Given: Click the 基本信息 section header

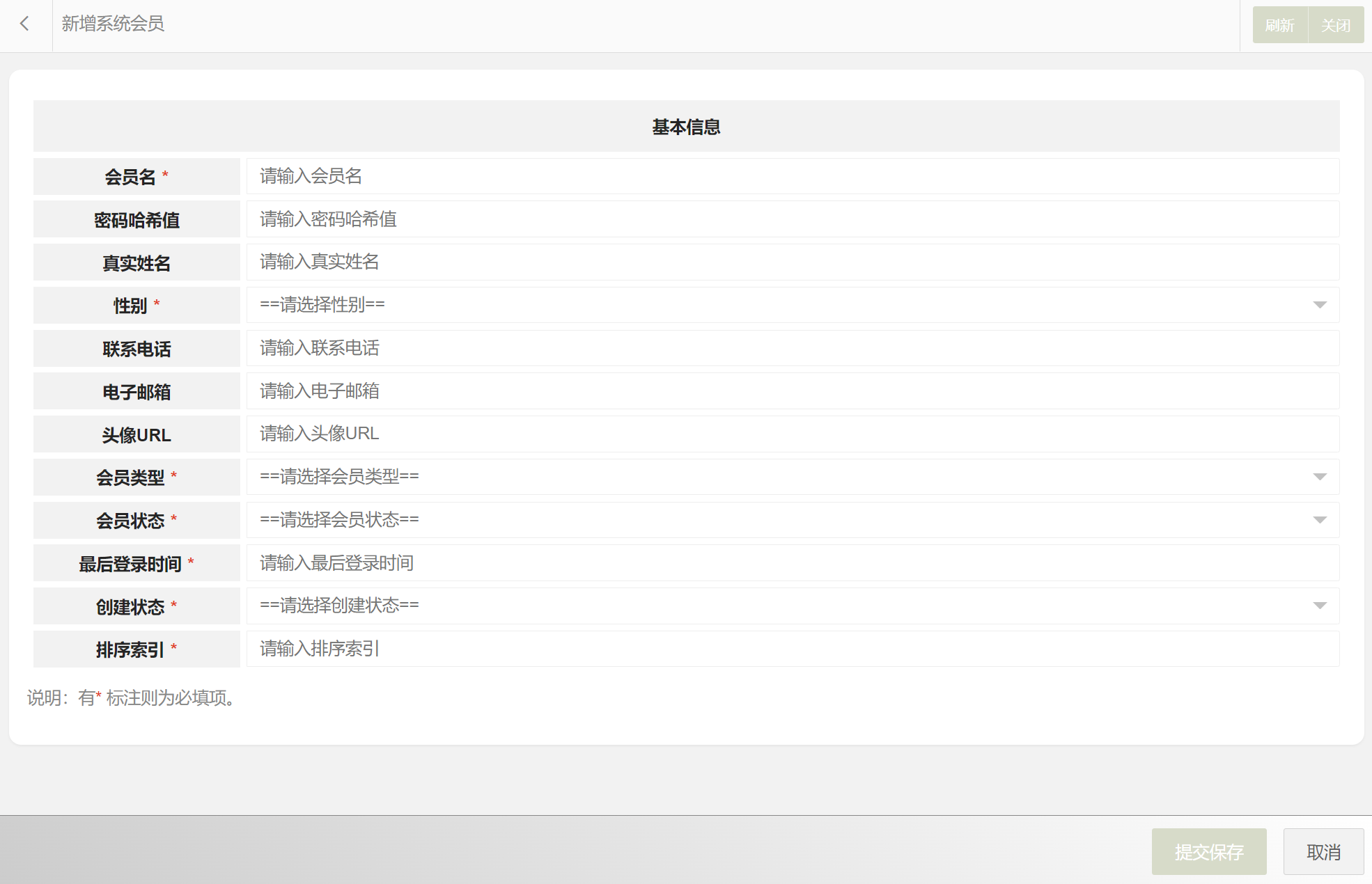Looking at the screenshot, I should point(686,127).
